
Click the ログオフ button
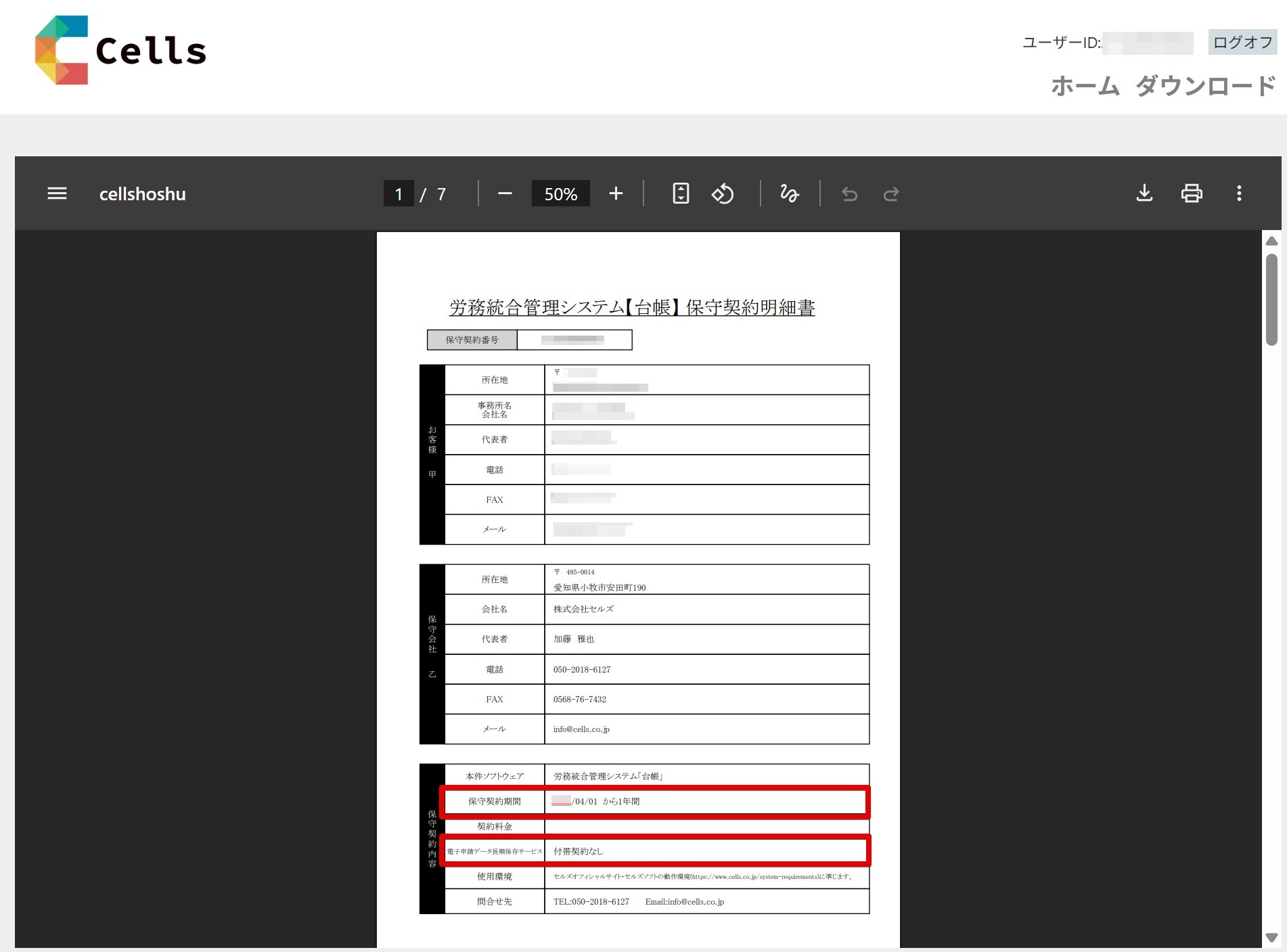pyautogui.click(x=1242, y=42)
